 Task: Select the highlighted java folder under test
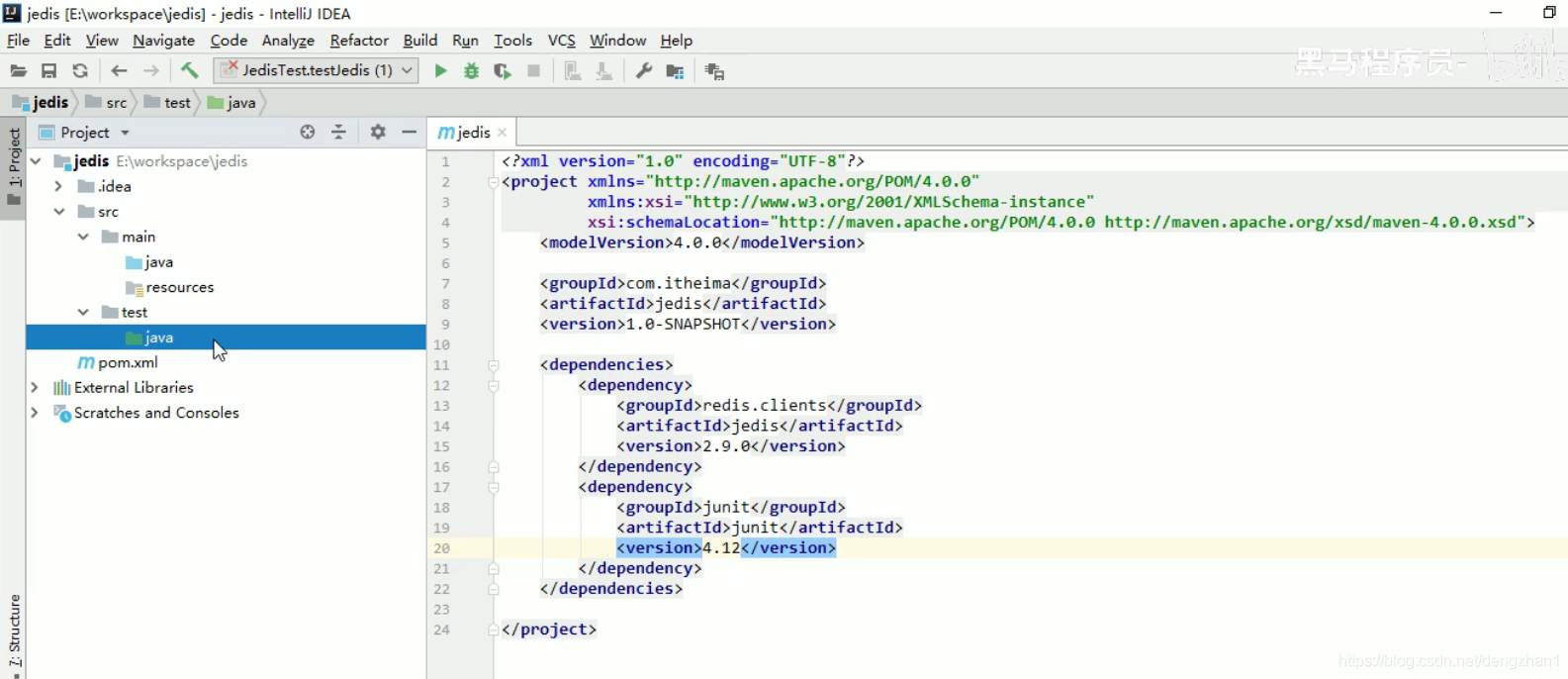coord(226,338)
